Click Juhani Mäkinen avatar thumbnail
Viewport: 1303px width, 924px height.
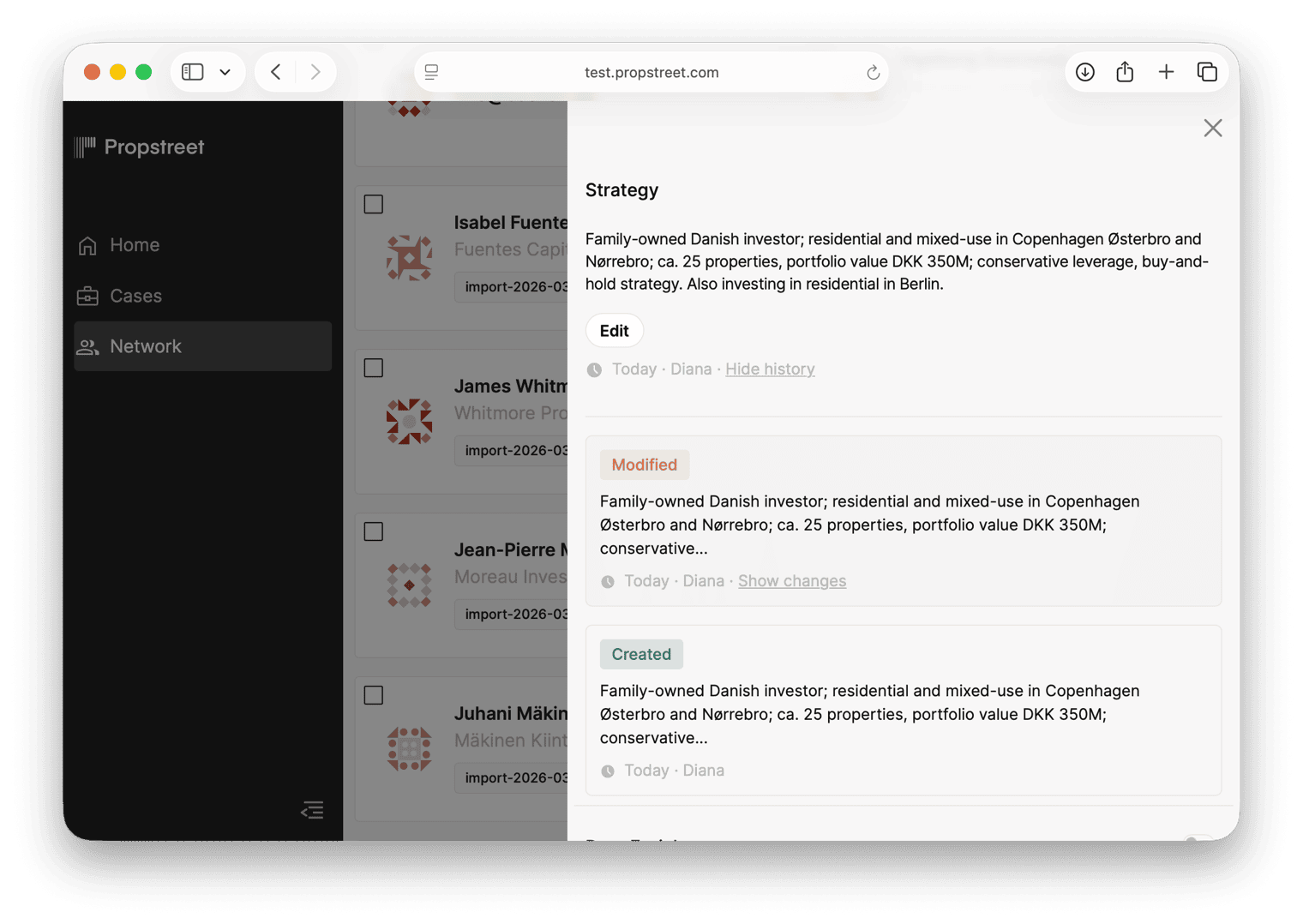(x=409, y=748)
